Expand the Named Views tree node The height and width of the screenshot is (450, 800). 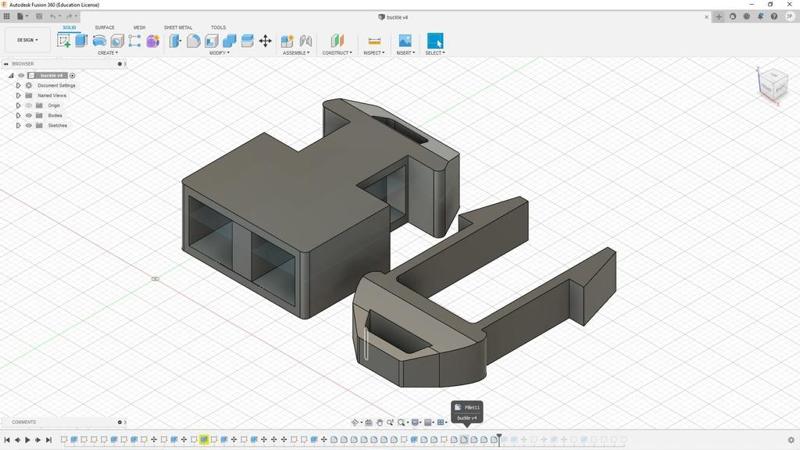tap(18, 95)
